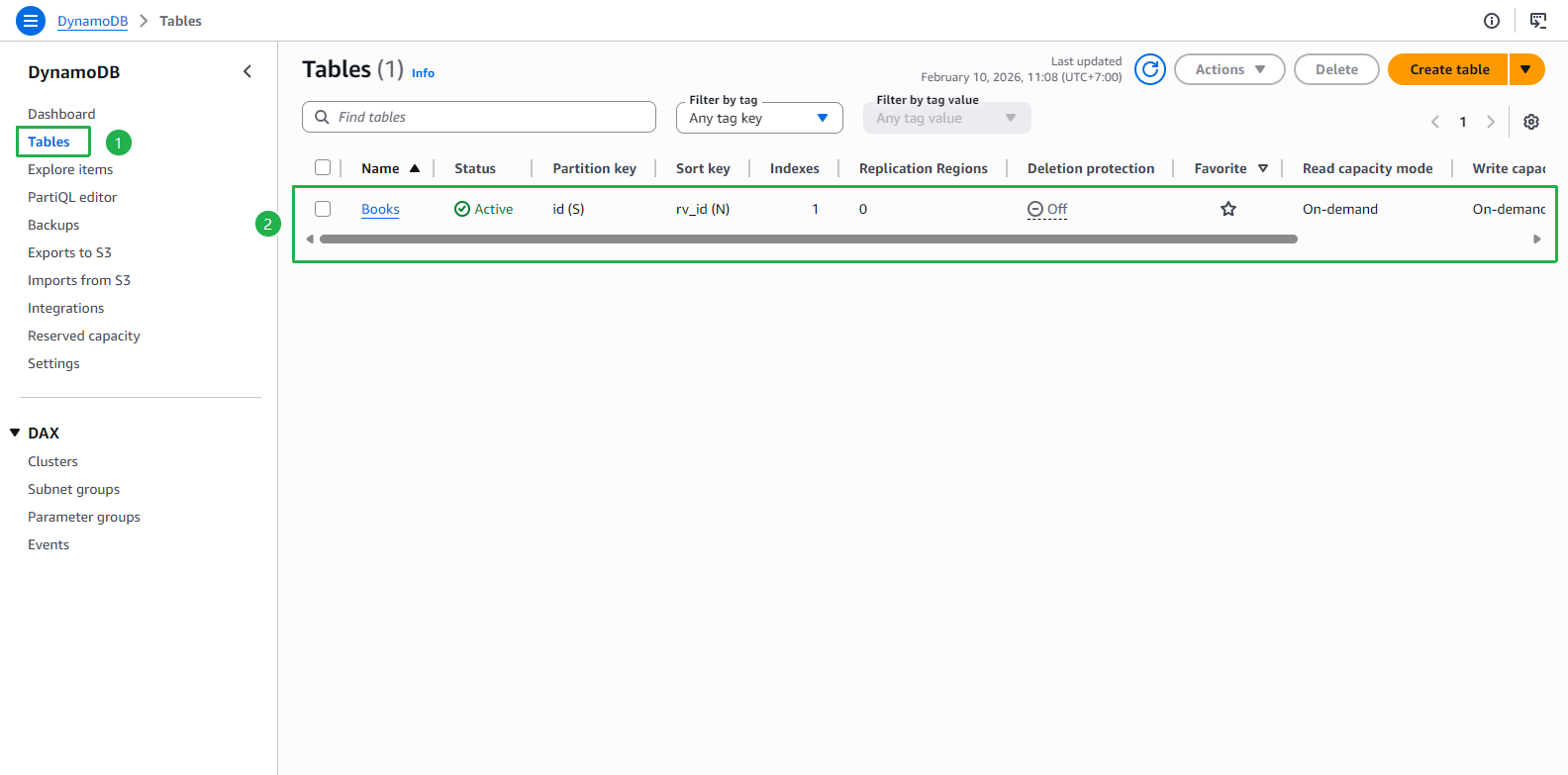Open Dashboard in sidebar
Viewport: 1568px width, 775px height.
61,114
